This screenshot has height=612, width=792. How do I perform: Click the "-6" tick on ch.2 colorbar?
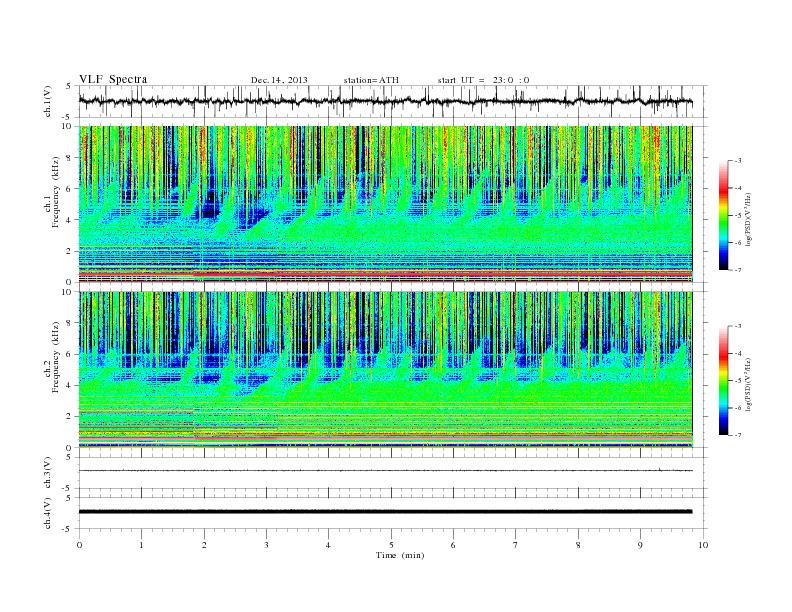(737, 408)
